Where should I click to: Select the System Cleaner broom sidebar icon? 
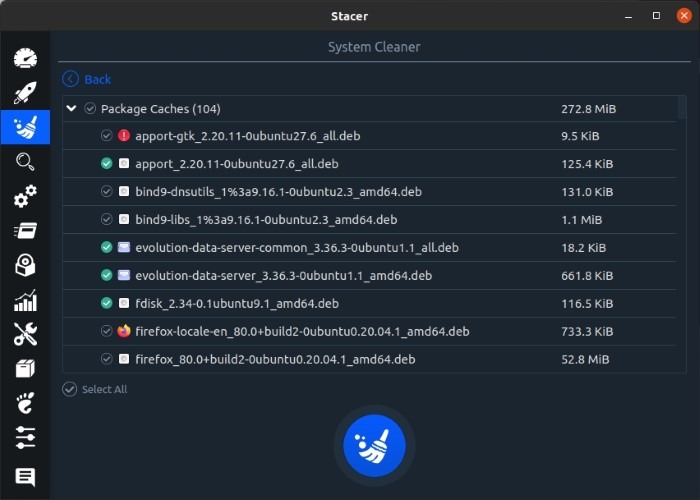coord(25,127)
